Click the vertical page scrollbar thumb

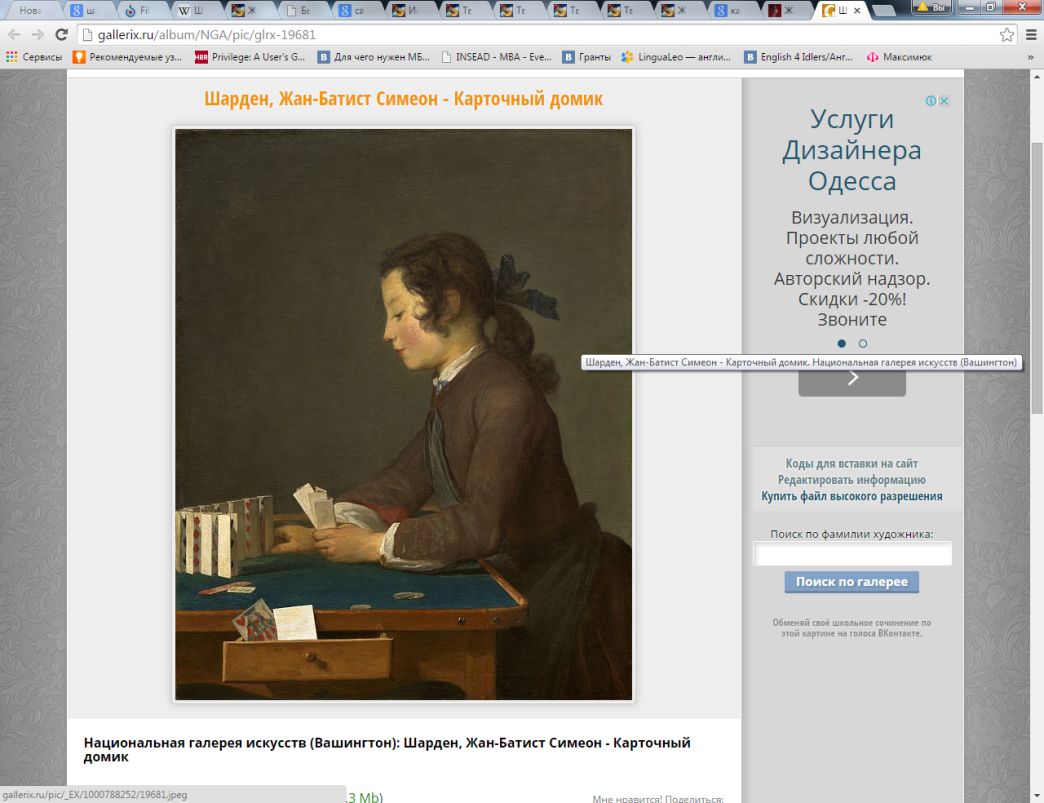point(1037,278)
